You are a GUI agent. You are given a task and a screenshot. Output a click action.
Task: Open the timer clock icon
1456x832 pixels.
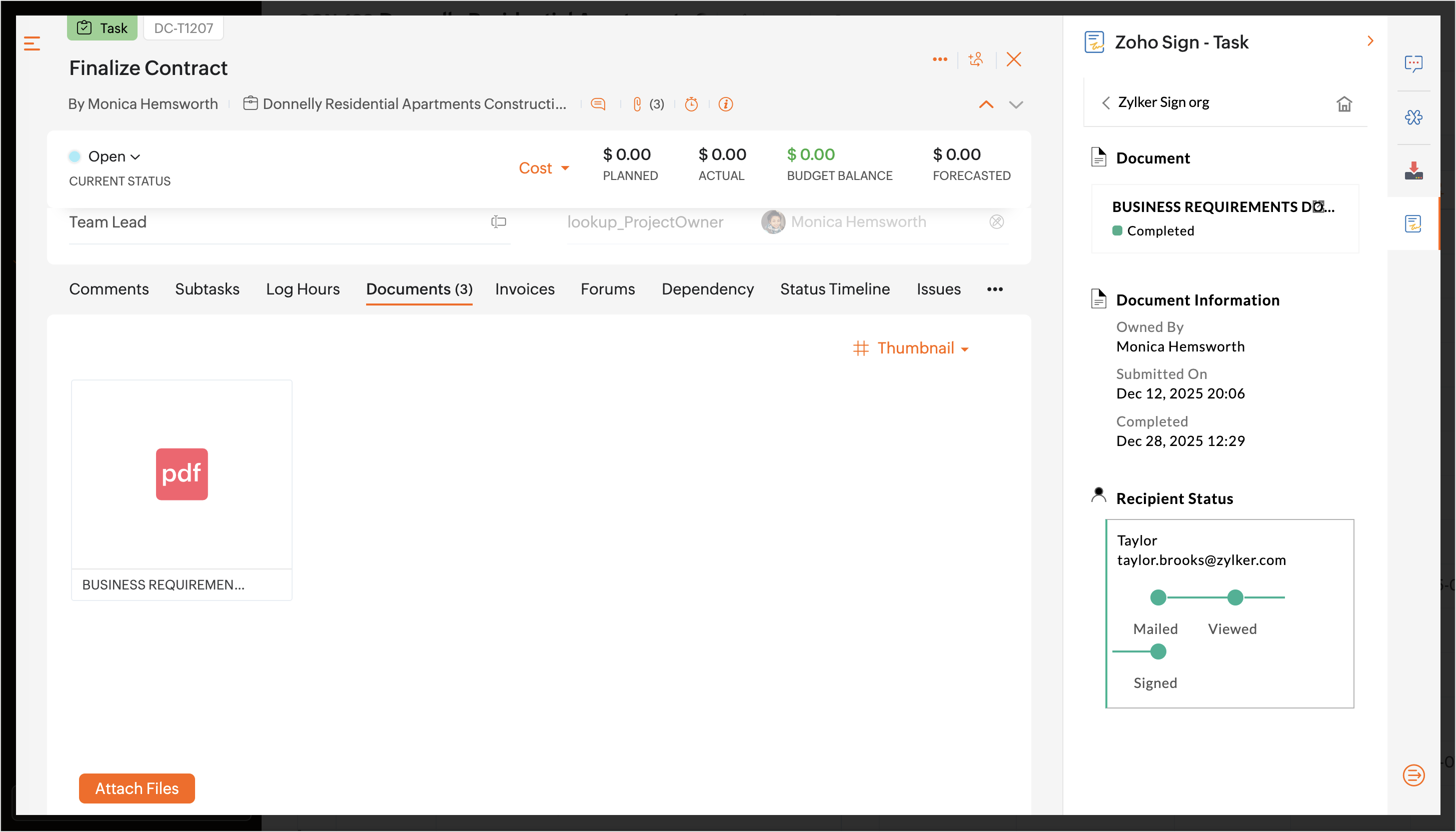691,104
